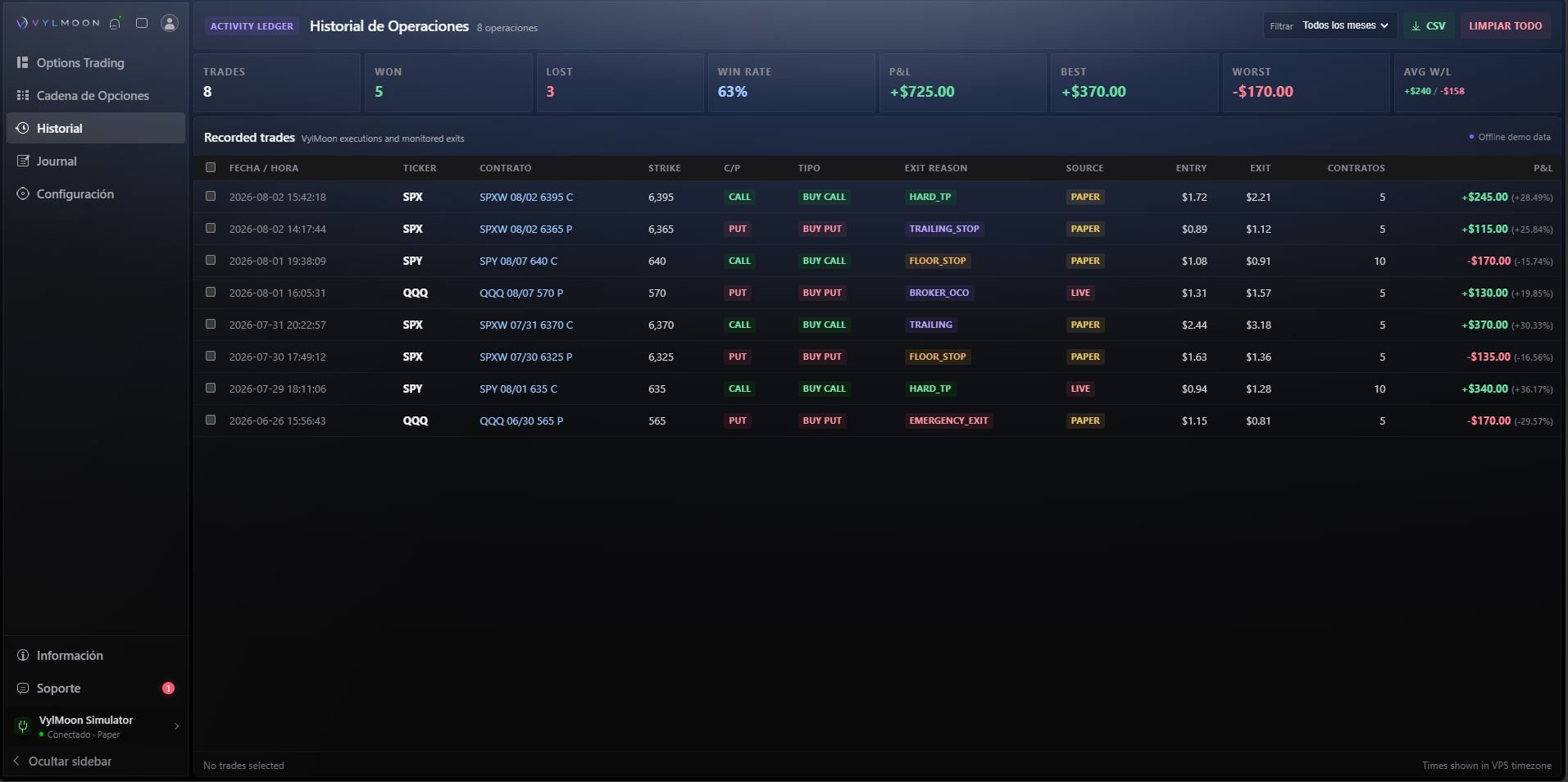Select the 2026-08-01 16:05:31 trade checkbox
The width and height of the screenshot is (1568, 782).
pos(211,293)
